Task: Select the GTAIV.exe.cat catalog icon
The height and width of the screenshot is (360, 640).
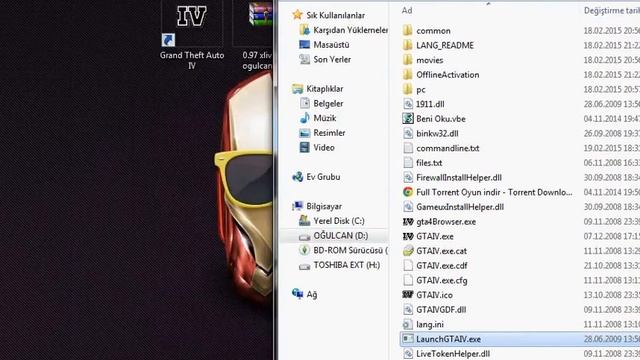Action: tap(407, 251)
